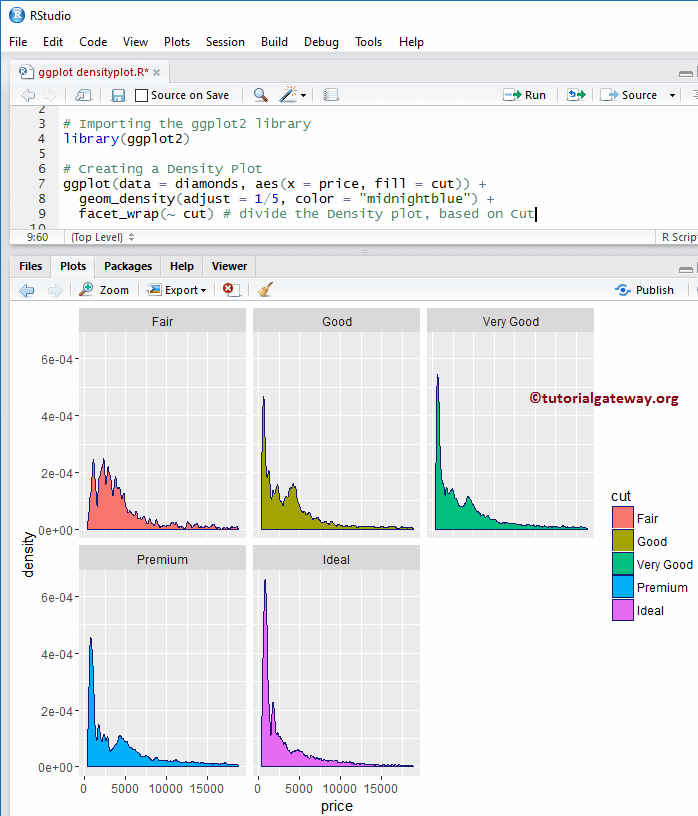This screenshot has height=816, width=698.
Task: Expand the Export dropdown menu
Action: [x=177, y=290]
